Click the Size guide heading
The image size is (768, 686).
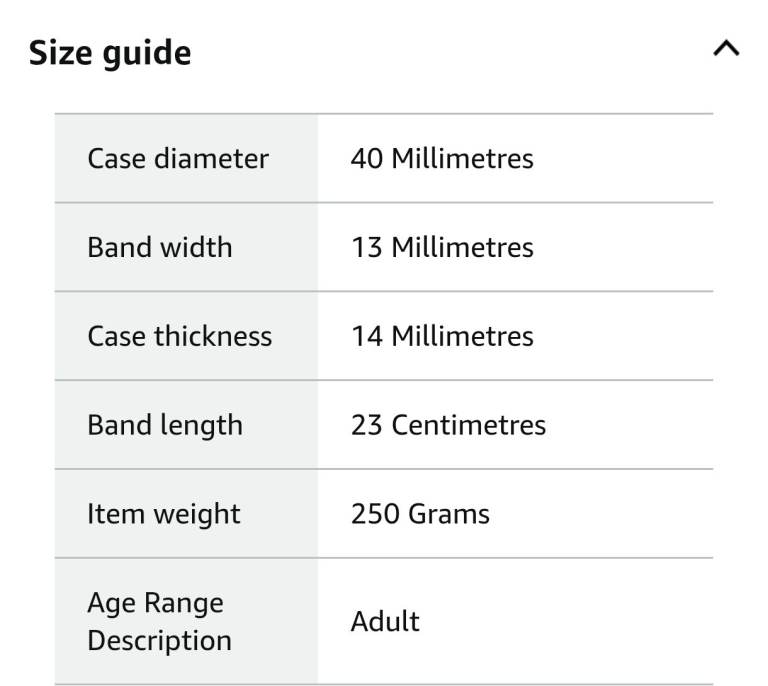point(109,52)
